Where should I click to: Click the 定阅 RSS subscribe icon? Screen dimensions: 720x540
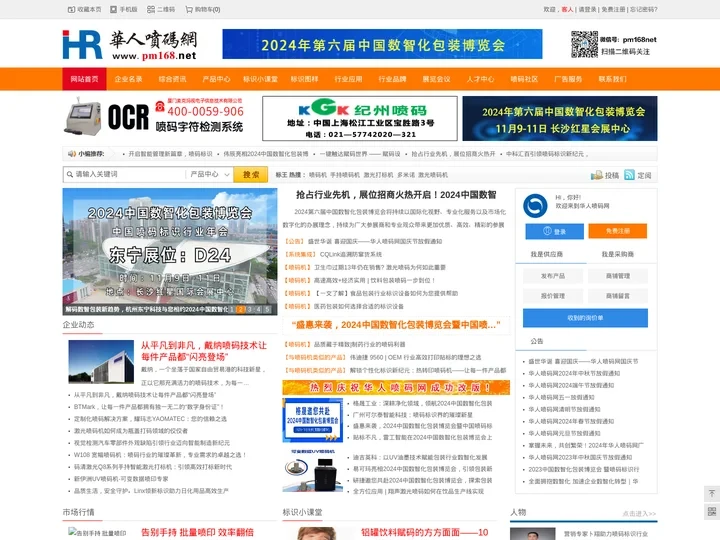coord(630,175)
